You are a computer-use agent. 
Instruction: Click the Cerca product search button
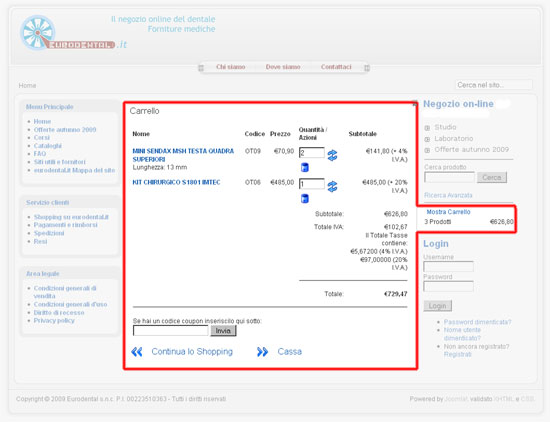click(491, 177)
